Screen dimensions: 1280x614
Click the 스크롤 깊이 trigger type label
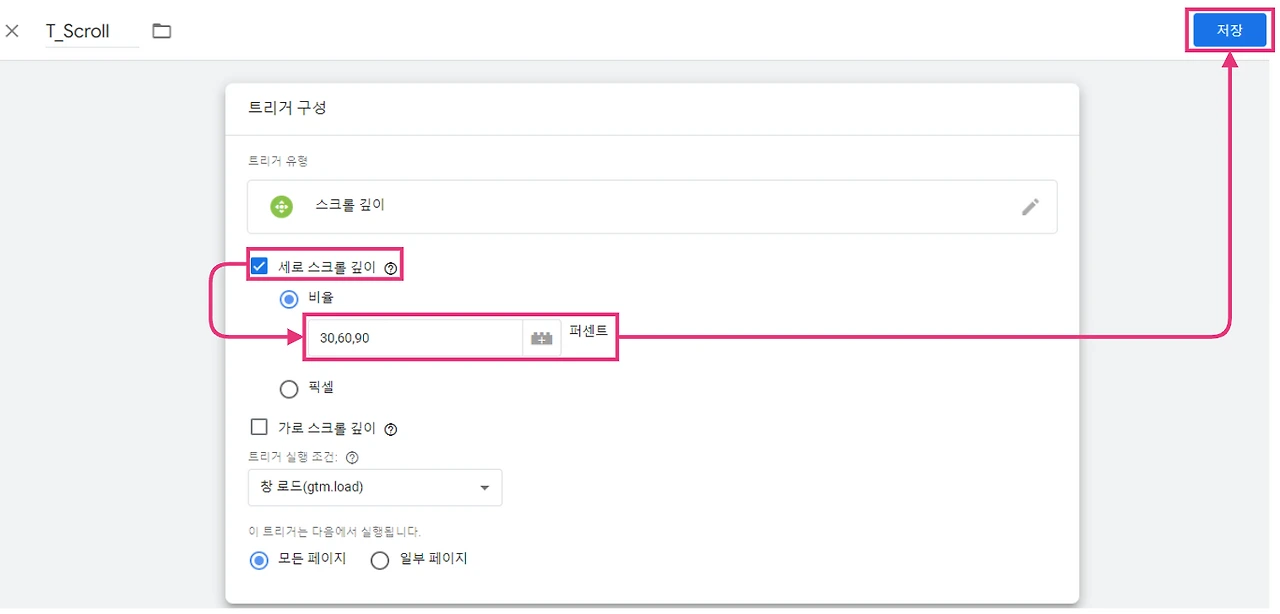pyautogui.click(x=350, y=205)
